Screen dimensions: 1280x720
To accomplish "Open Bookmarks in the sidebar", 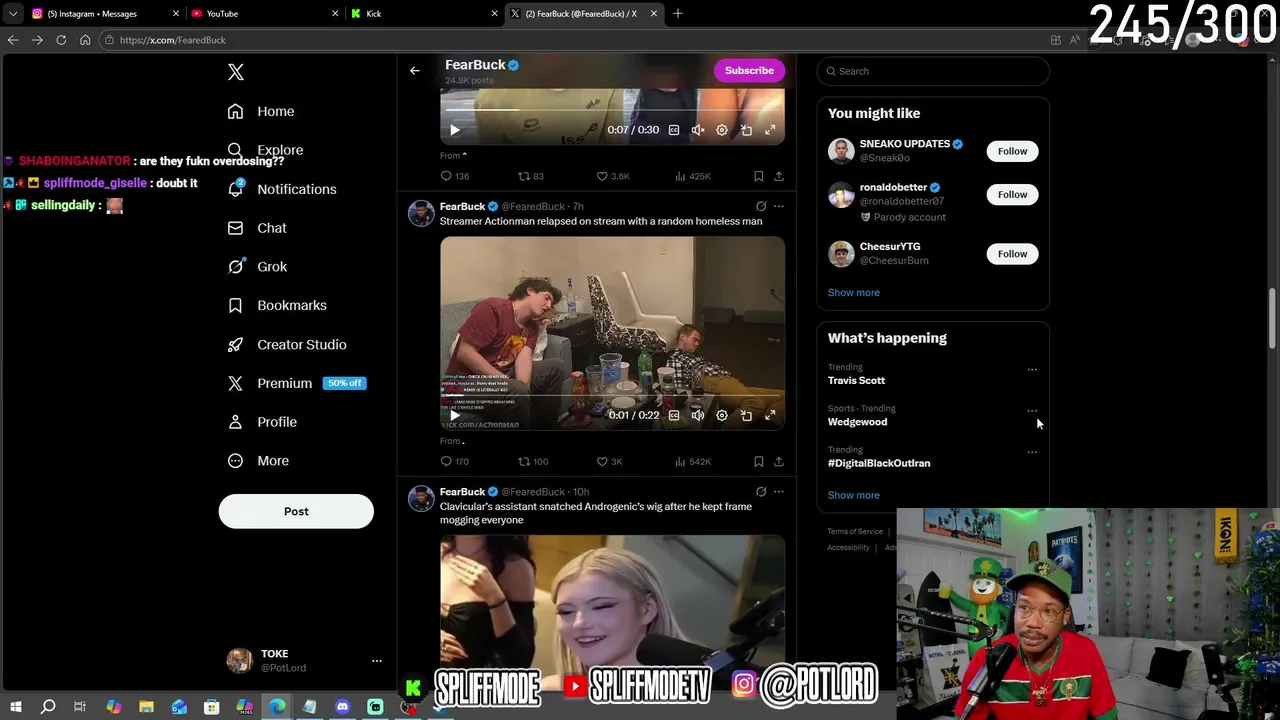I will [x=277, y=305].
